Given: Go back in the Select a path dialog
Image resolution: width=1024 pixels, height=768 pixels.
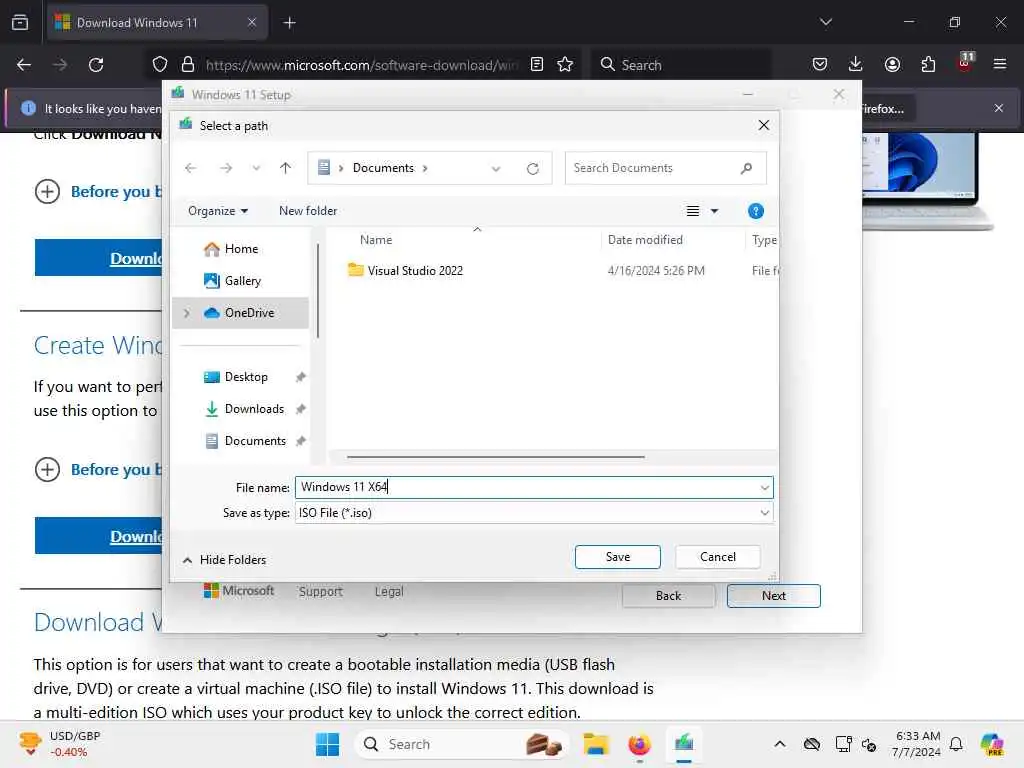Looking at the screenshot, I should 191,168.
